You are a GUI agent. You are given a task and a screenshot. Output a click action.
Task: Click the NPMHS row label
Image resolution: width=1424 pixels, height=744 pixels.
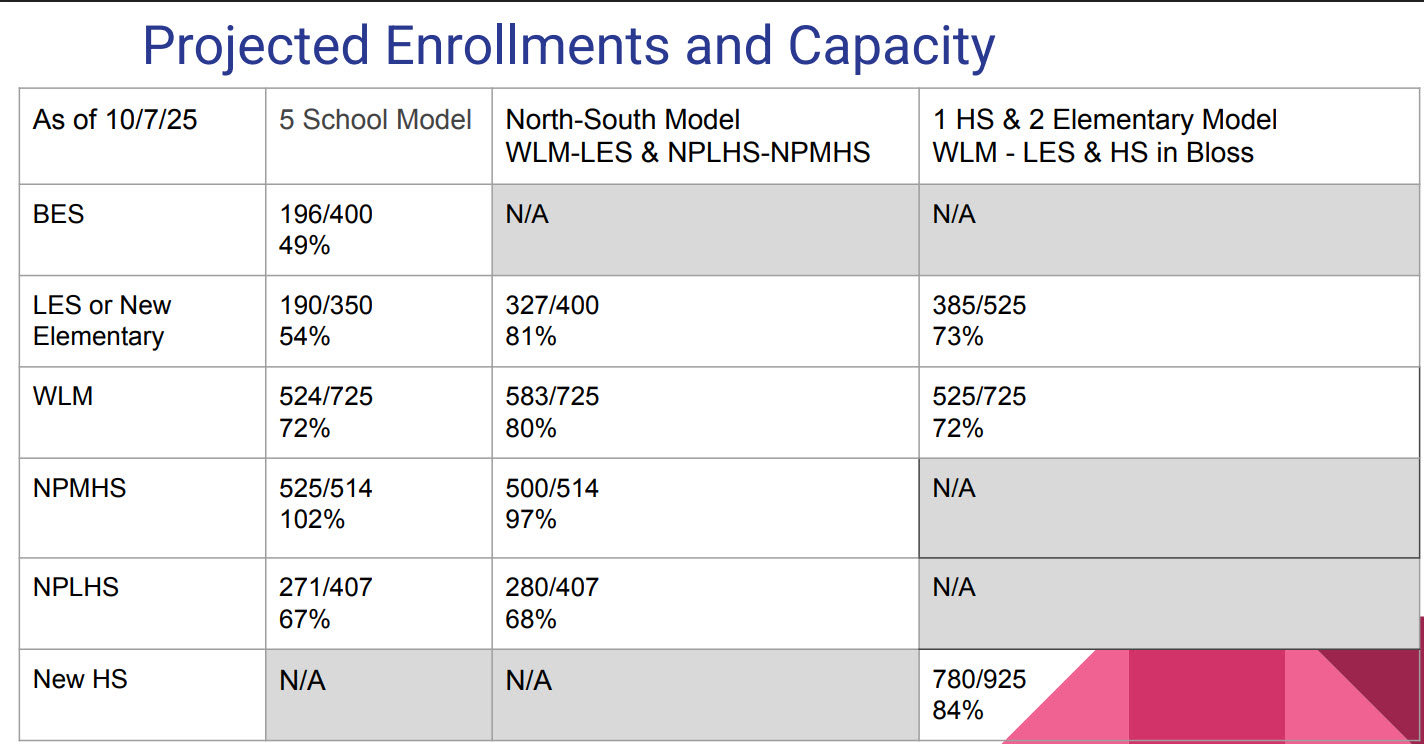click(80, 489)
